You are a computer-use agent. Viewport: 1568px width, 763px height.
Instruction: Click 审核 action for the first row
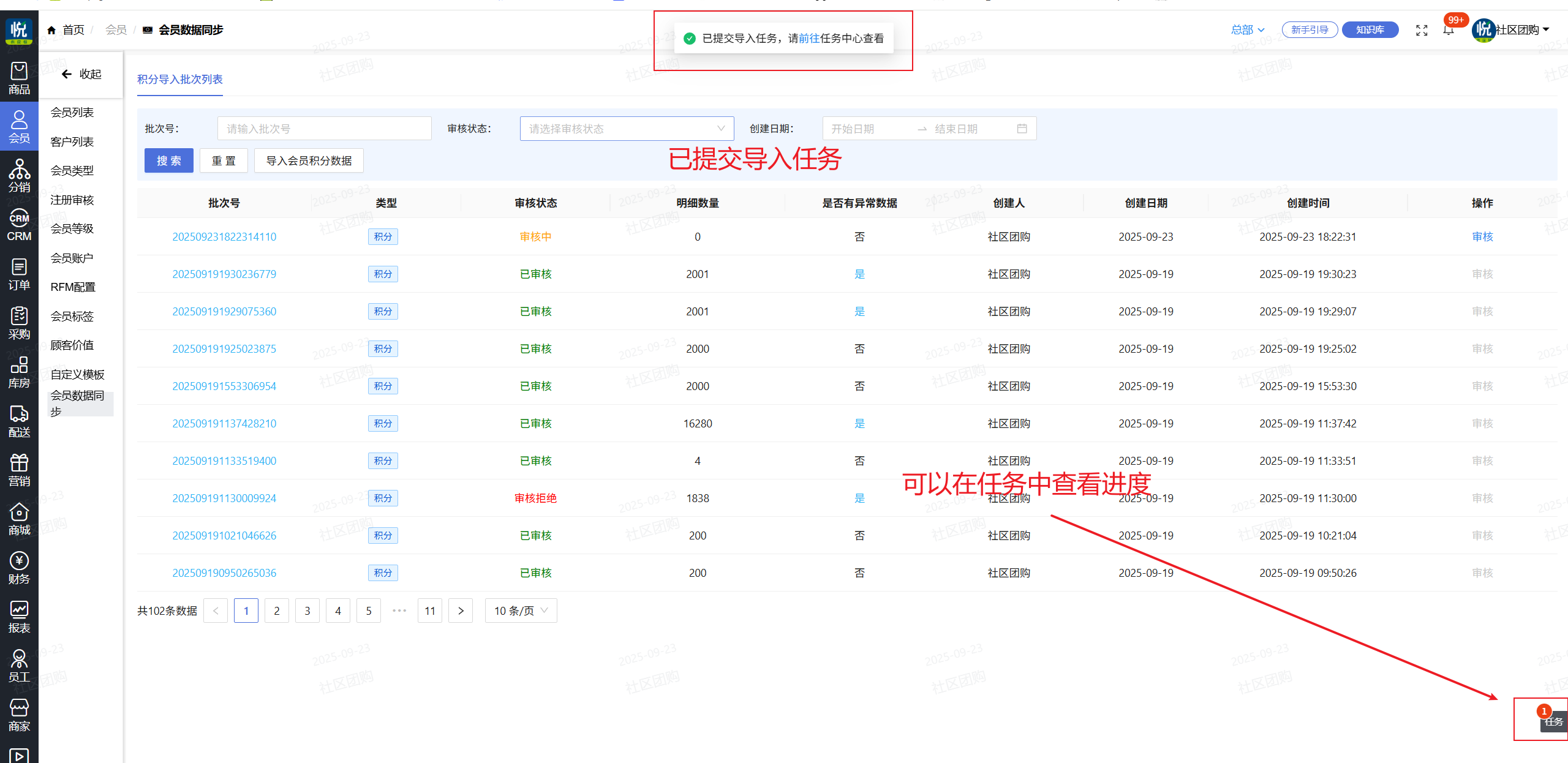[x=1482, y=237]
